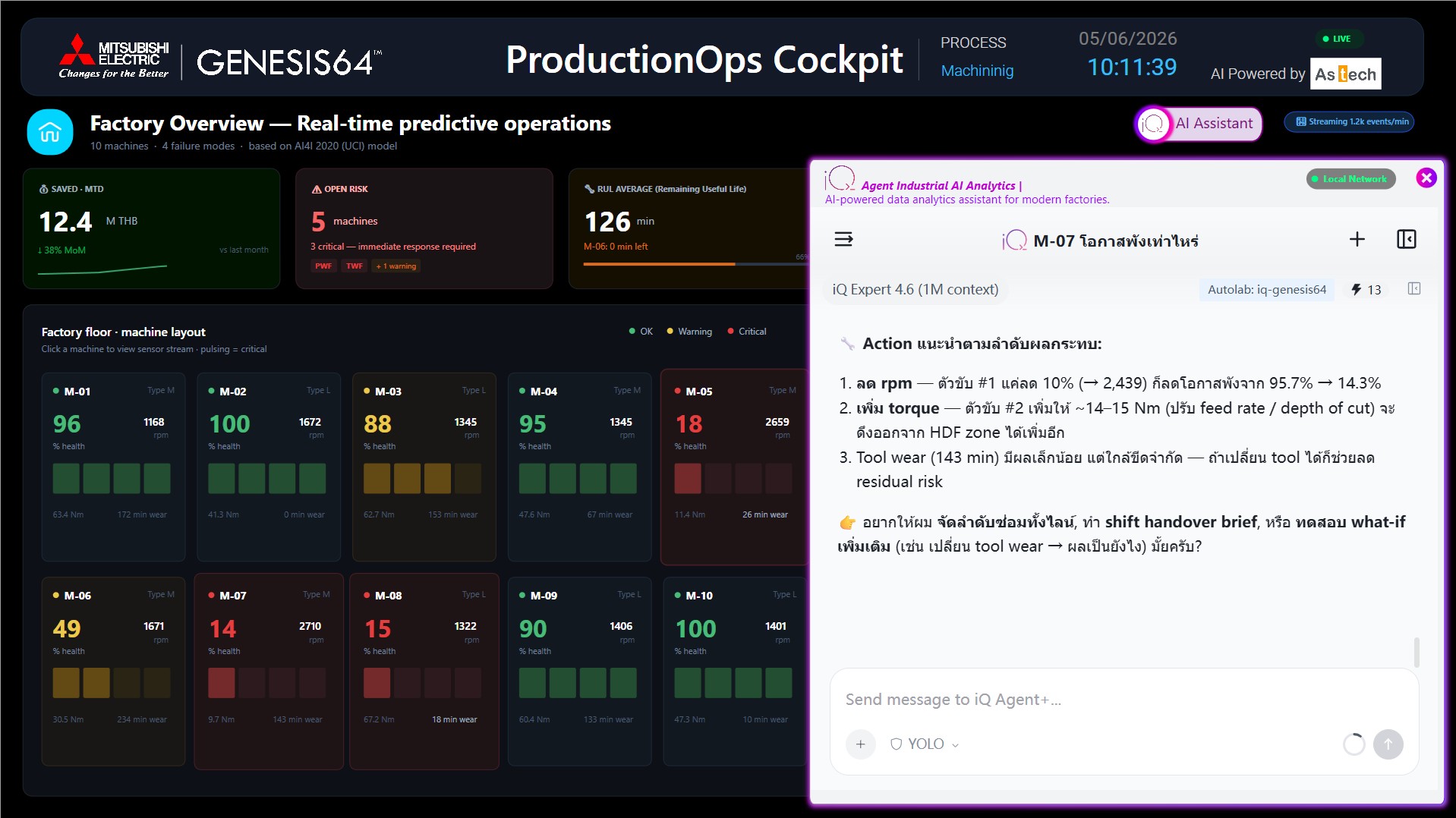Click the money bag icon on SAVED card

click(43, 189)
